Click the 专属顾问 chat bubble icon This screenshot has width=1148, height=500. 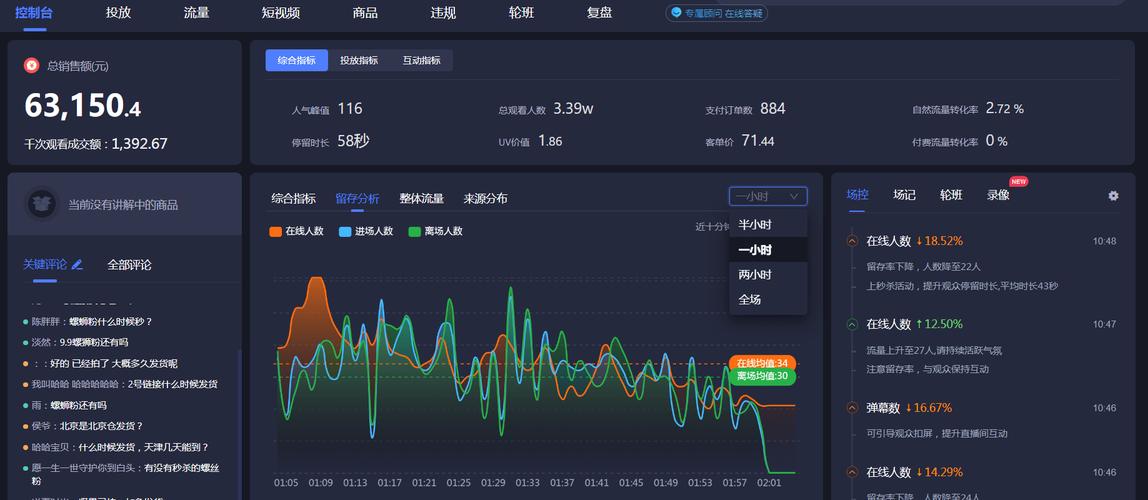677,13
